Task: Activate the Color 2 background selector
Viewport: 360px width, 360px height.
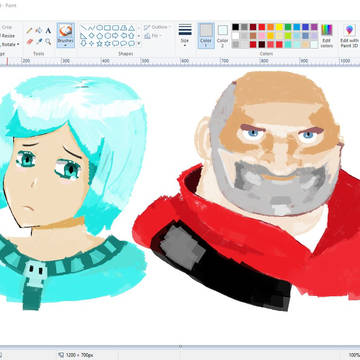Action: click(222, 36)
